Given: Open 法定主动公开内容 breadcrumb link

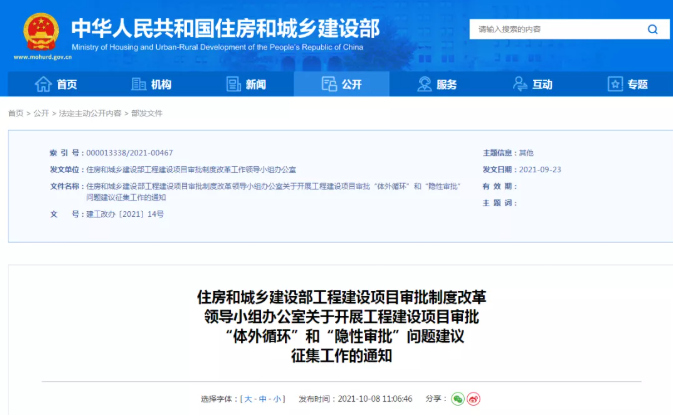Looking at the screenshot, I should 90,114.
